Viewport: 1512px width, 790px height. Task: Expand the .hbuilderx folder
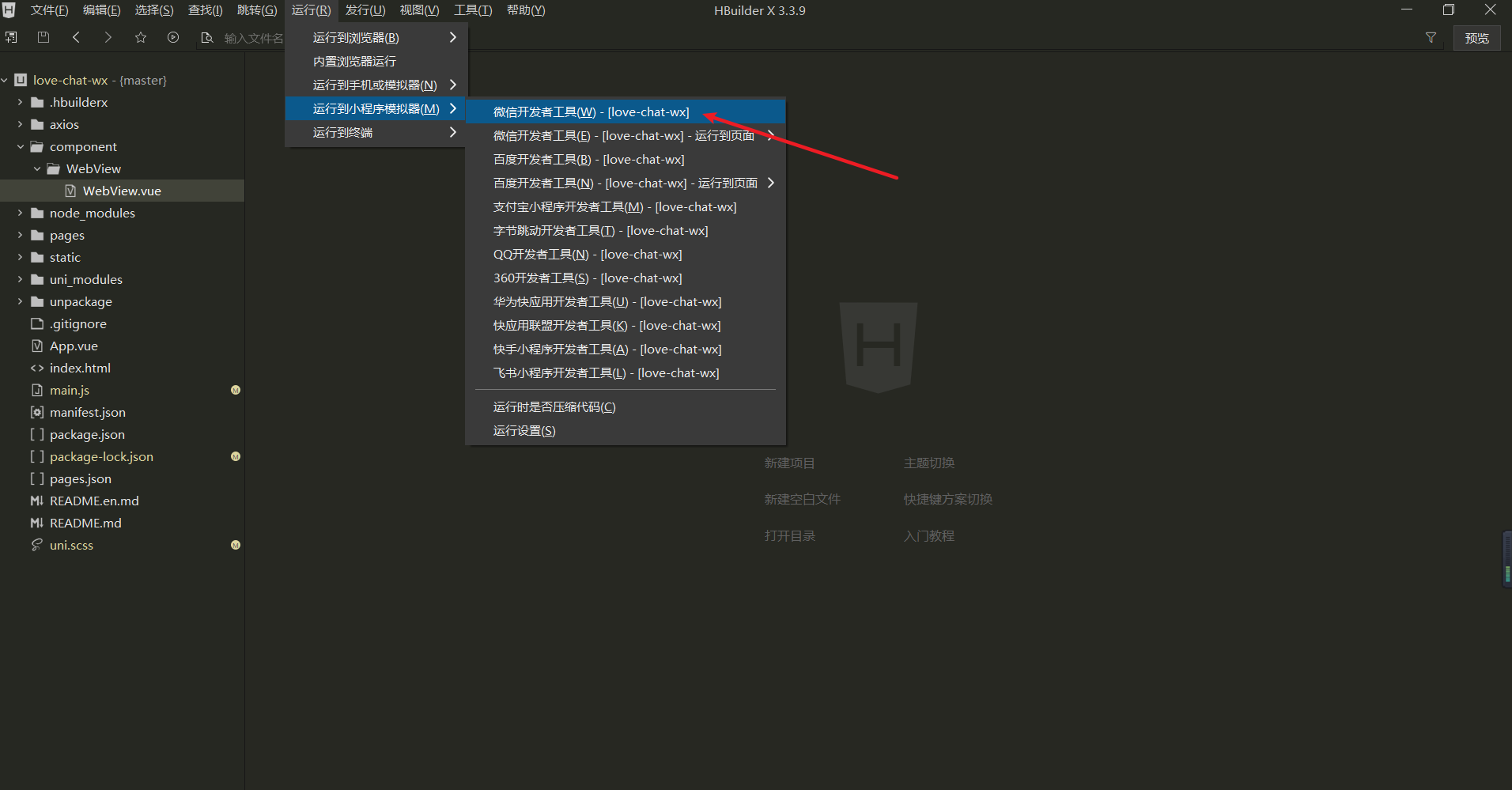[x=20, y=102]
